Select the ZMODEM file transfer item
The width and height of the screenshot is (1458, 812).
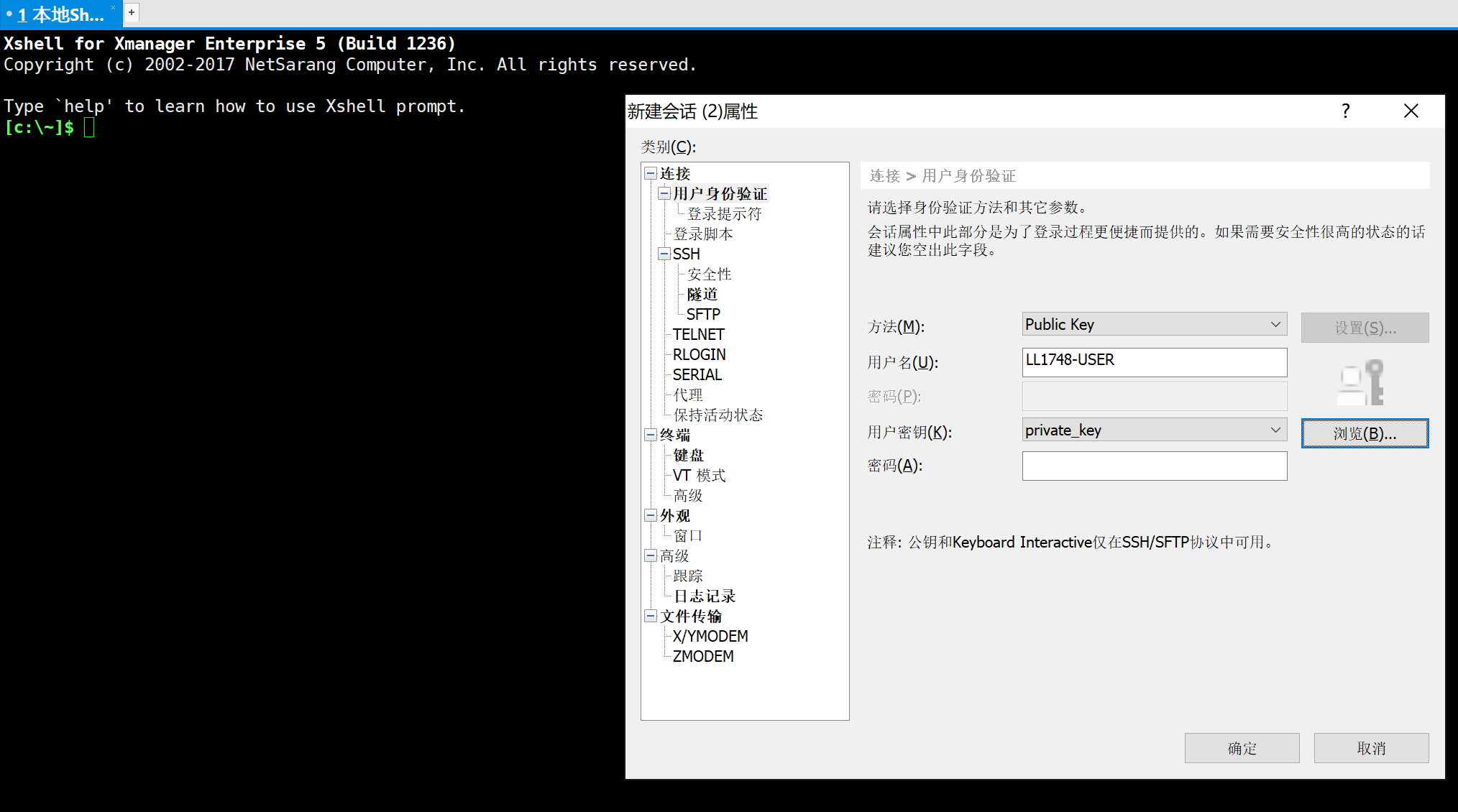[703, 656]
